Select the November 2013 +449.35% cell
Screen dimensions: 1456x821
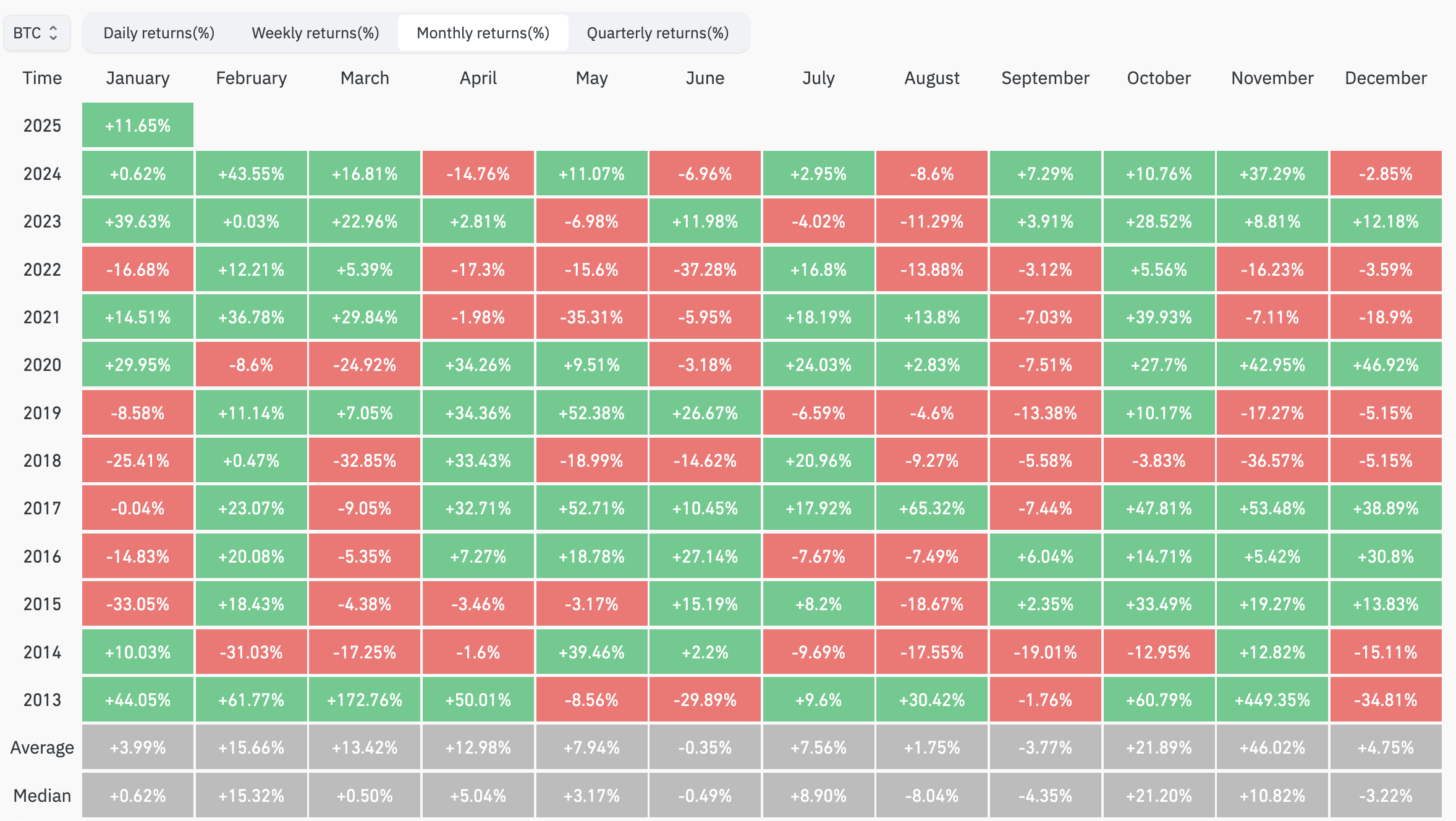(1272, 700)
